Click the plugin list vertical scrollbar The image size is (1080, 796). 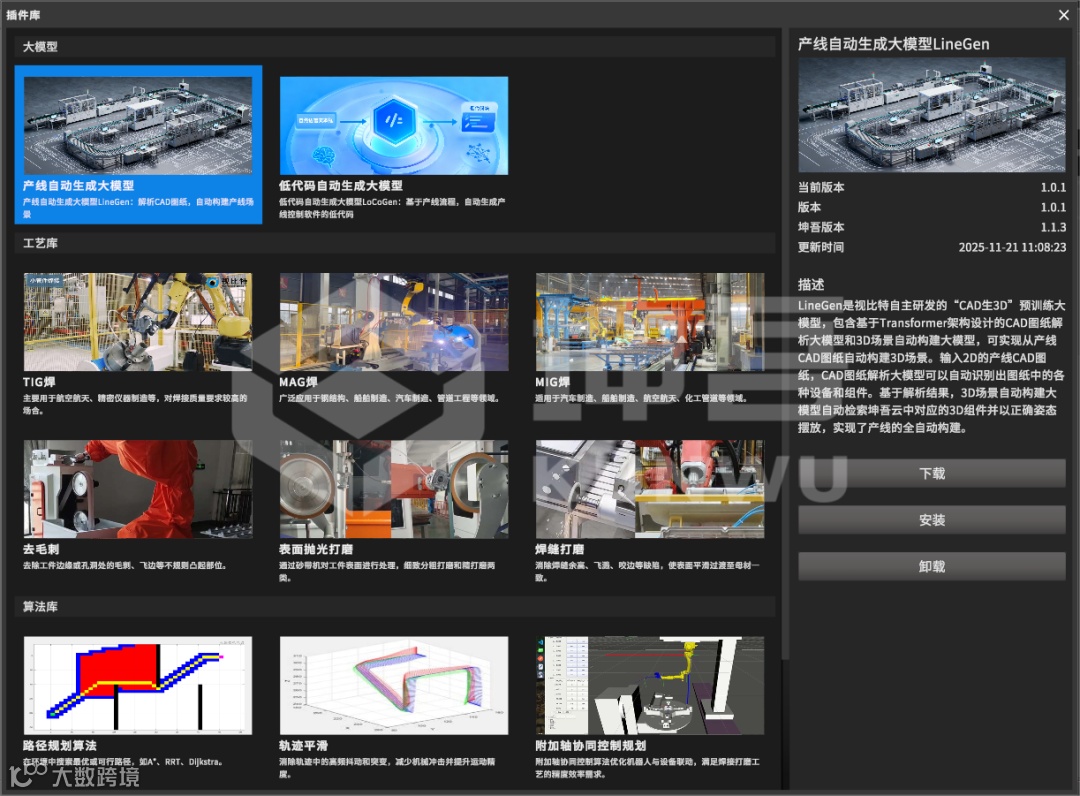click(x=784, y=344)
